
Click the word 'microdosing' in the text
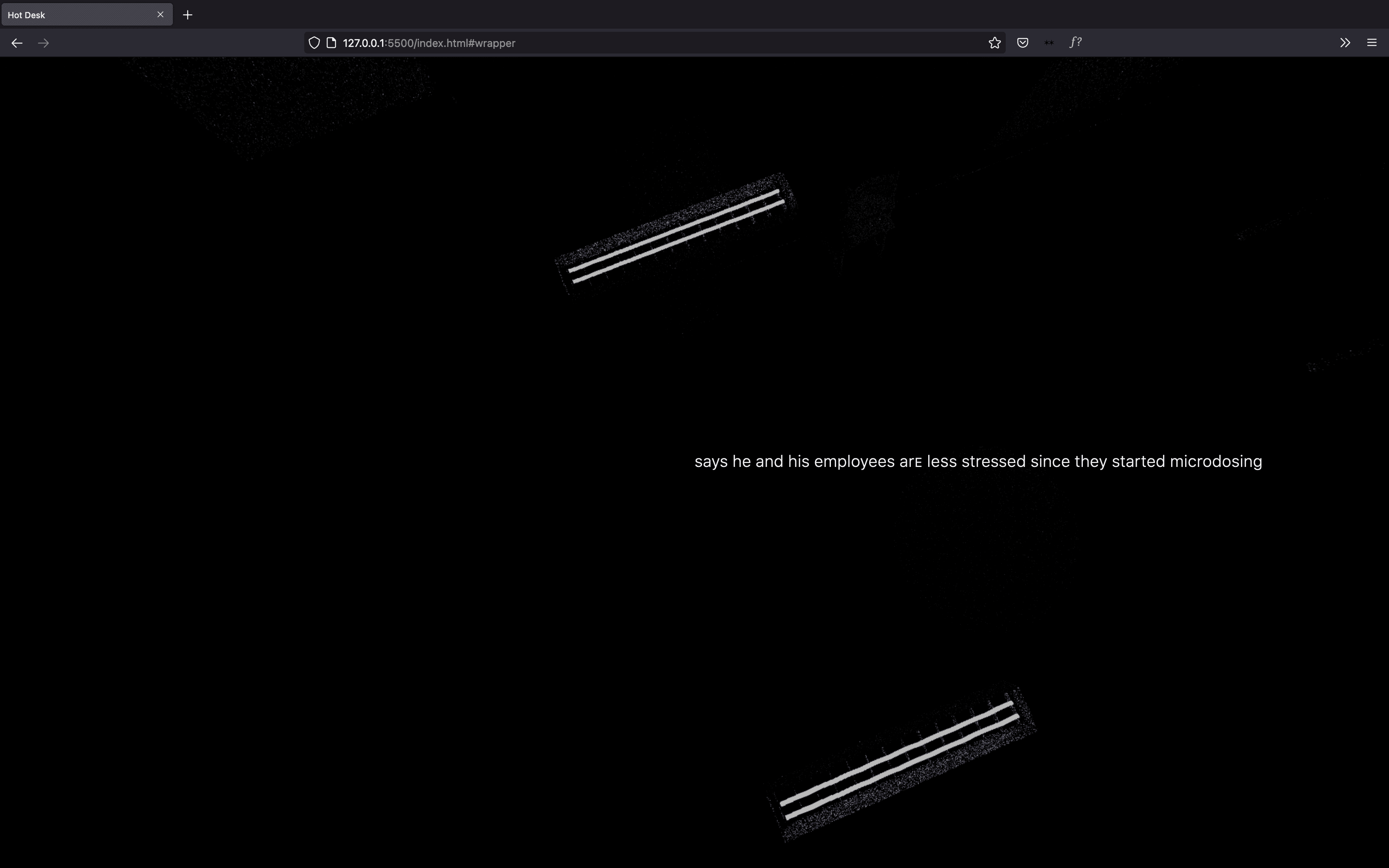(x=1216, y=462)
